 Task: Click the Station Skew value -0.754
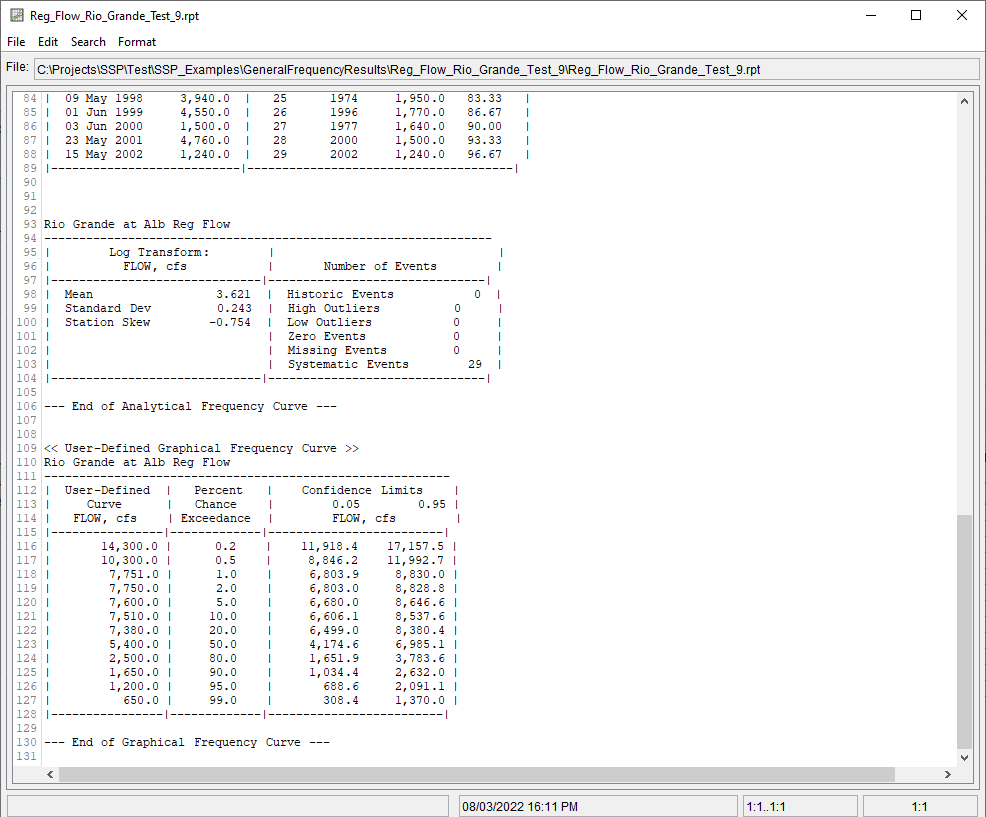(x=230, y=322)
